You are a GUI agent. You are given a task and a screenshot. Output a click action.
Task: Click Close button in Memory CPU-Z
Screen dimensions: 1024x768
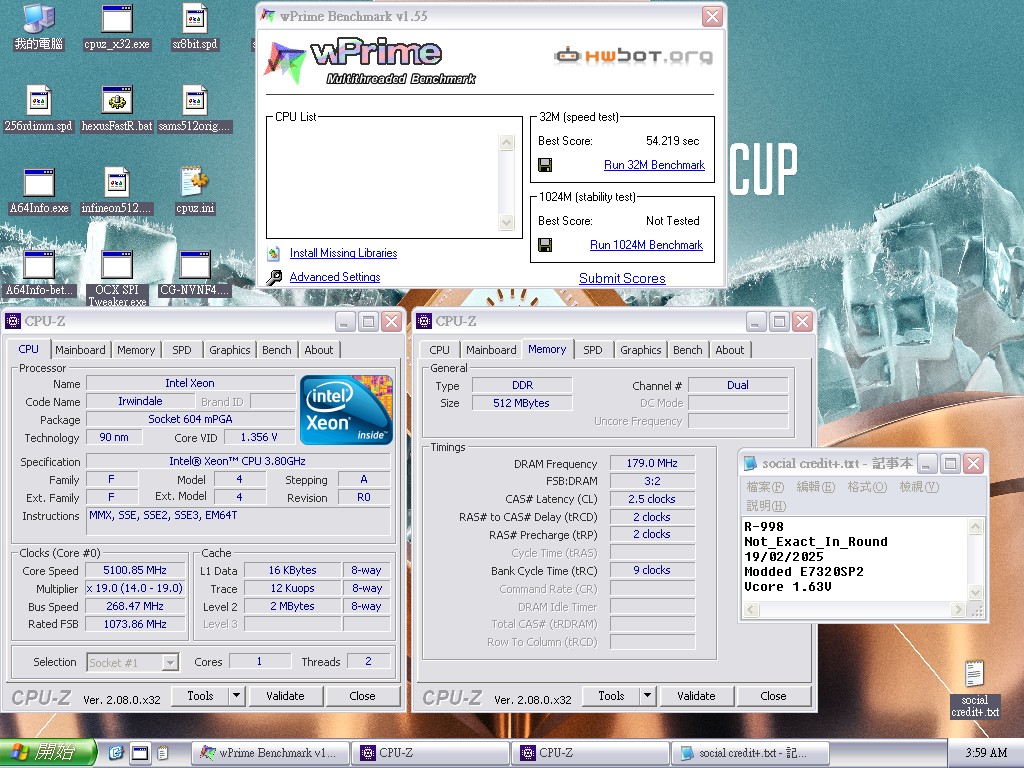[x=773, y=696]
